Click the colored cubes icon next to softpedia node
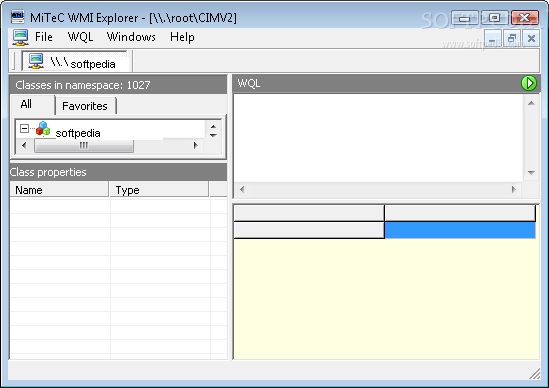Viewport: 549px width, 388px height. click(43, 129)
